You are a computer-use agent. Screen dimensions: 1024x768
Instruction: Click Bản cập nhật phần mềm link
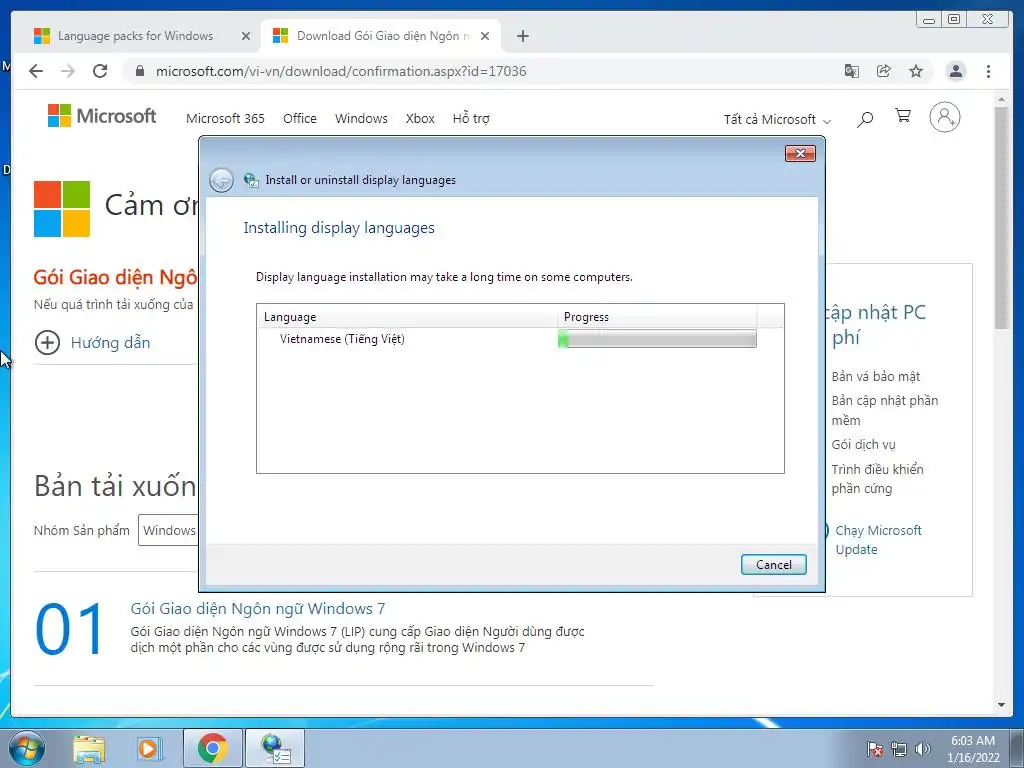point(884,410)
